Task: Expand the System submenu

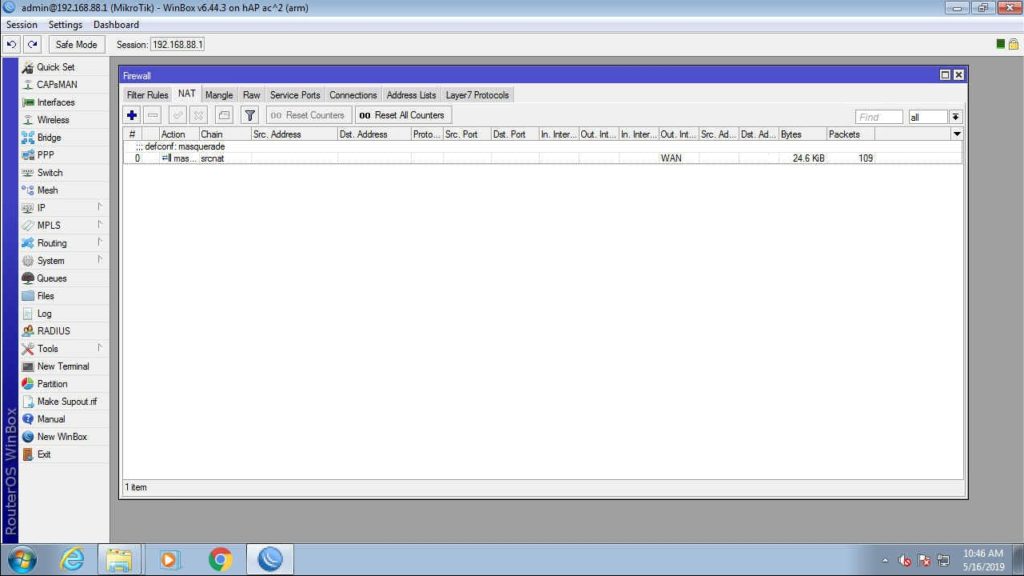Action: [64, 261]
